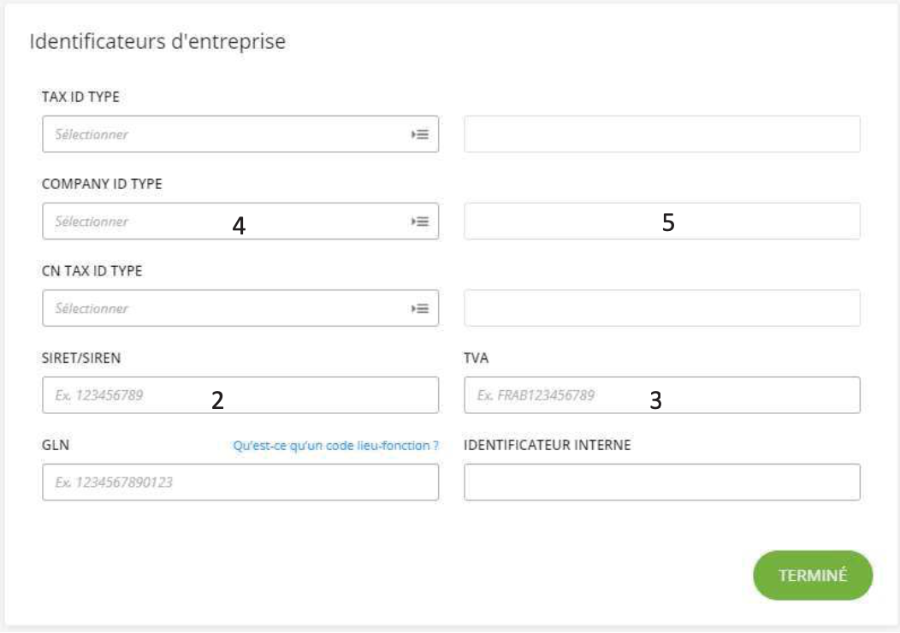The width and height of the screenshot is (900, 633).
Task: Click the GLN field label
Action: 55,445
